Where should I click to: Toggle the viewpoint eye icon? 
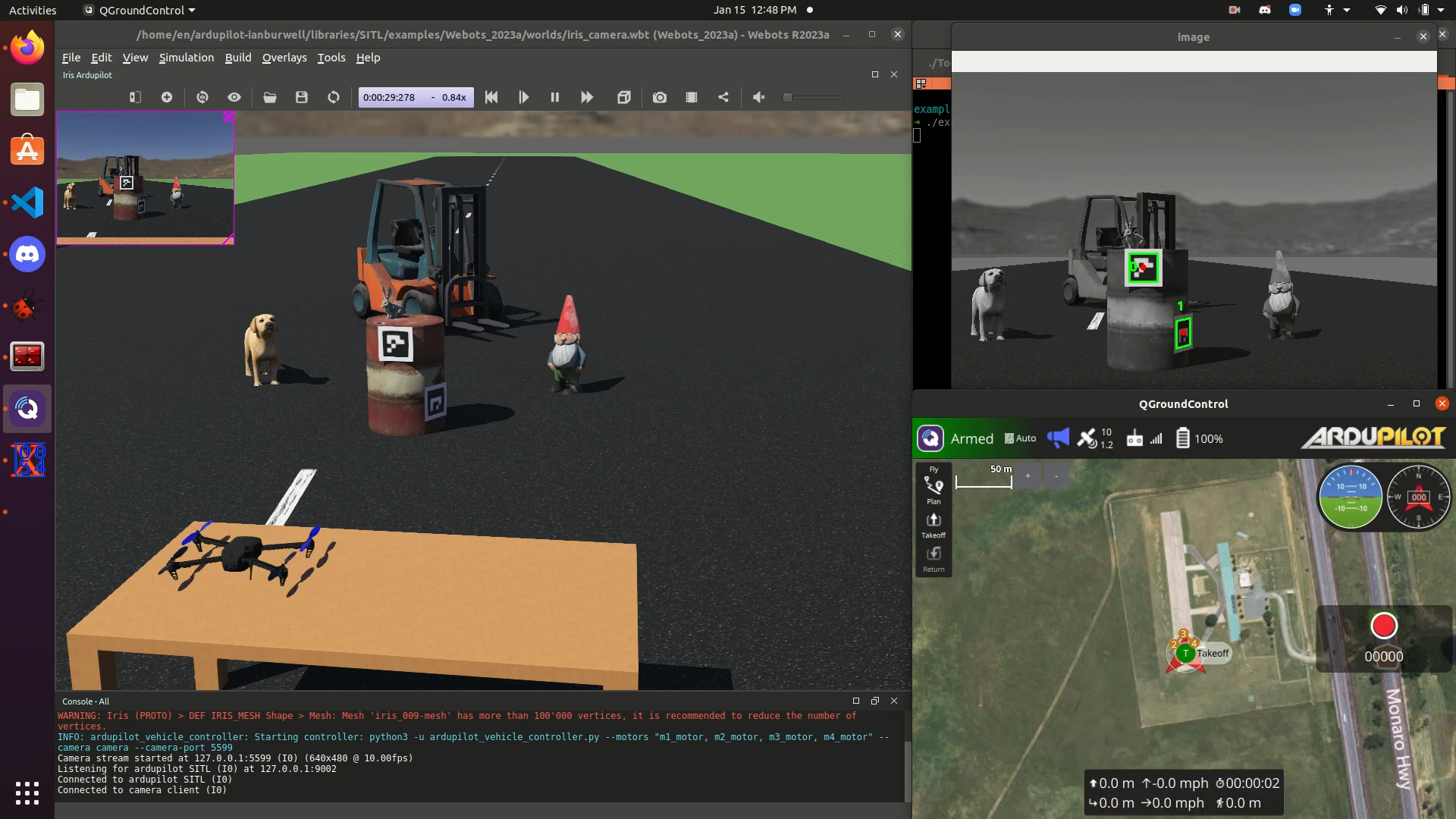click(x=234, y=97)
